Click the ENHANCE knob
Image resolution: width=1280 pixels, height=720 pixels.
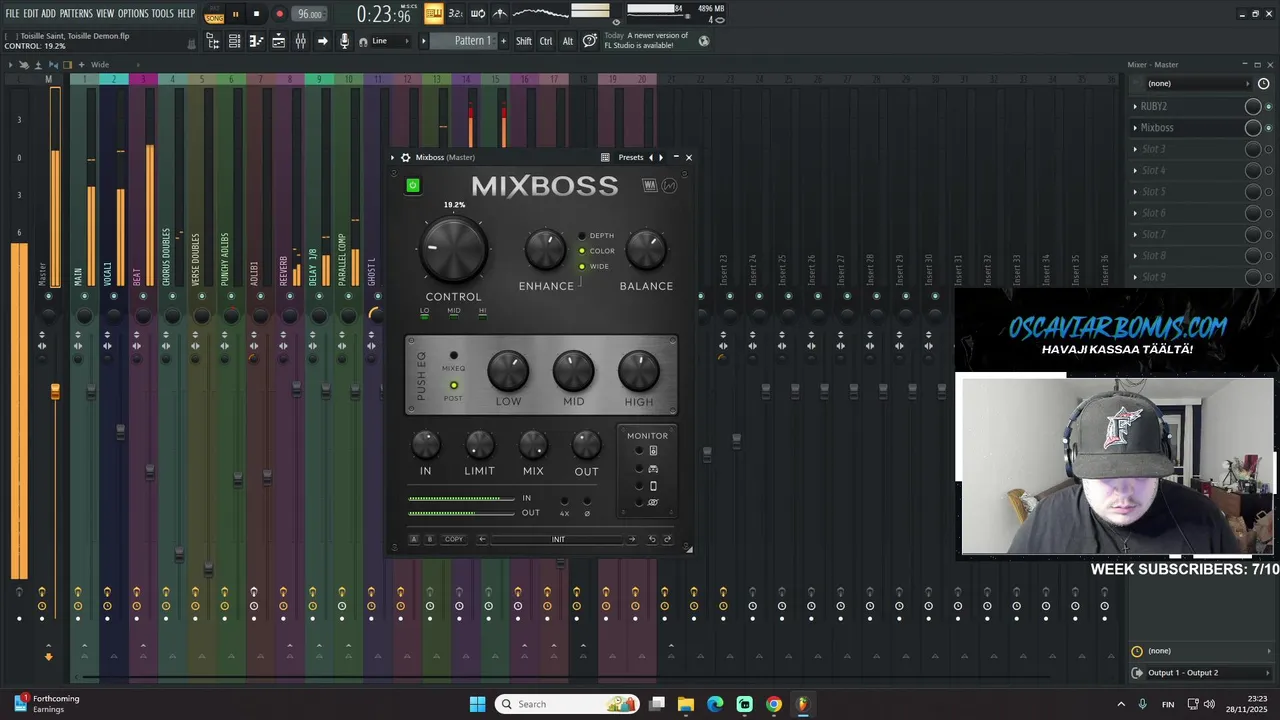pos(546,250)
